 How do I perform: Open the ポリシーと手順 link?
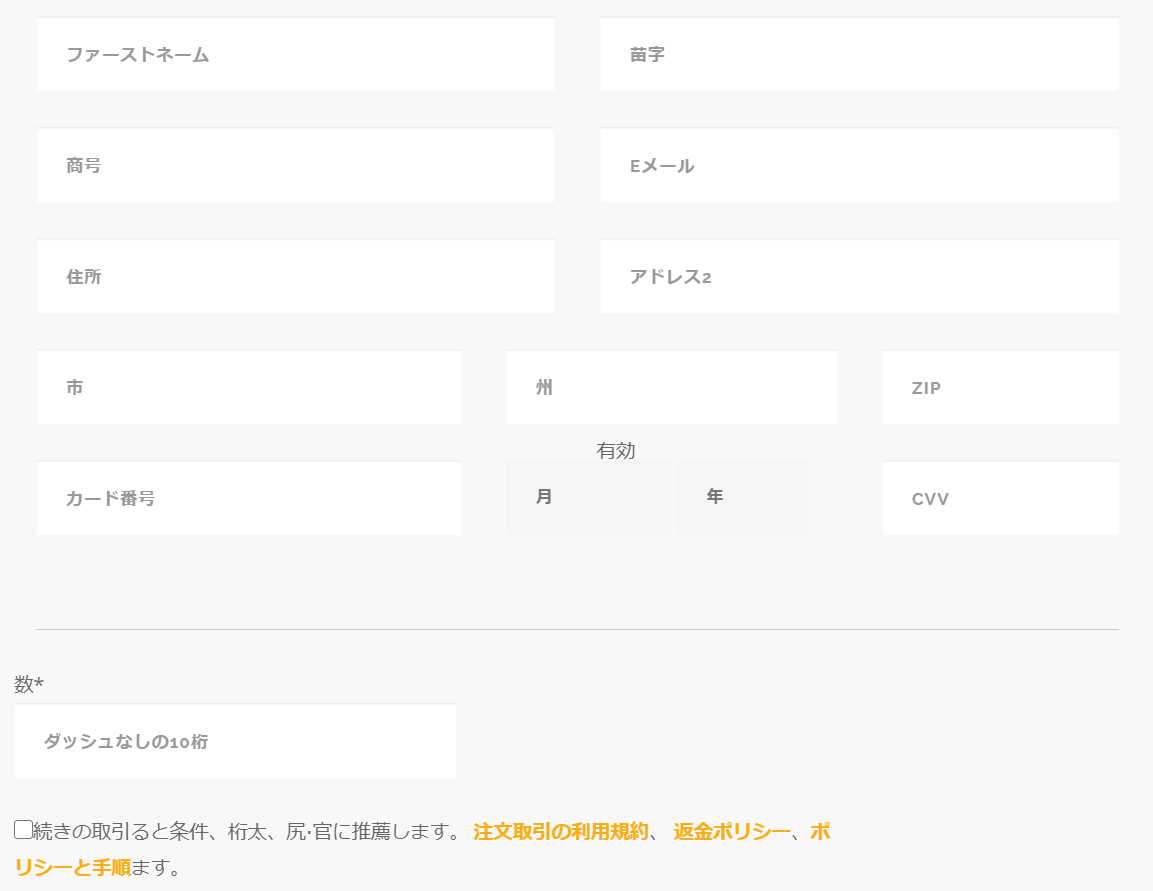72,867
